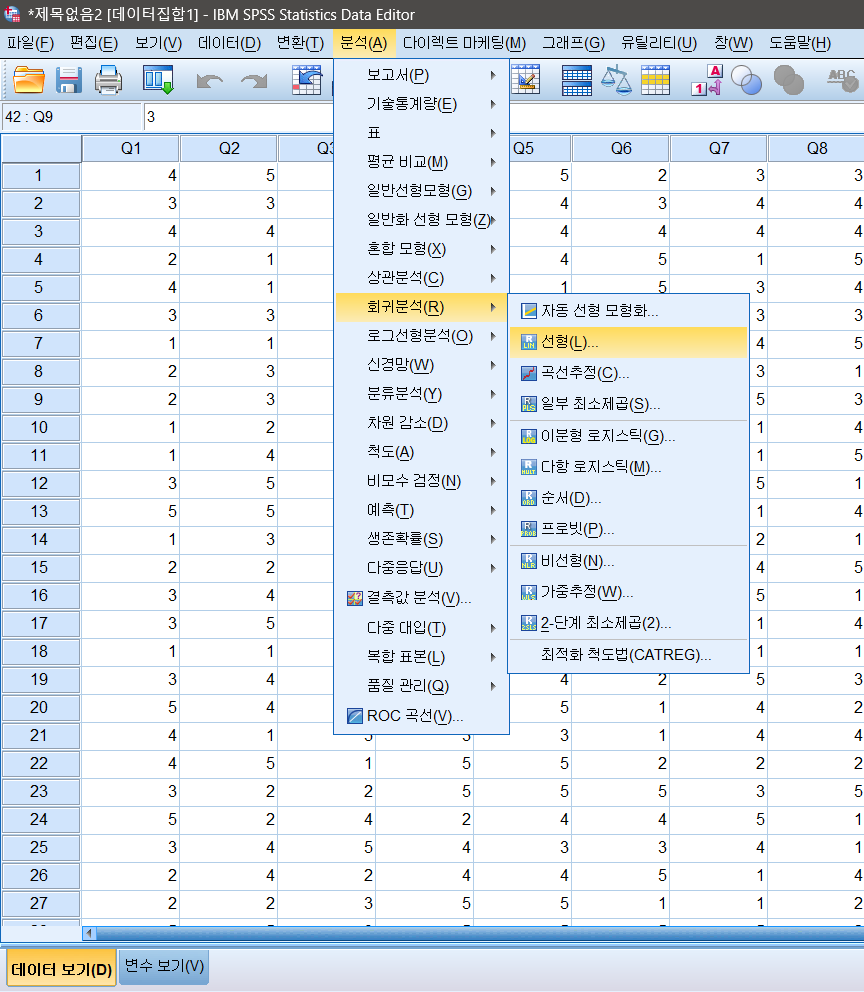This screenshot has width=864, height=992.
Task: Expand the 생존확률(S) submenu
Action: click(421, 539)
